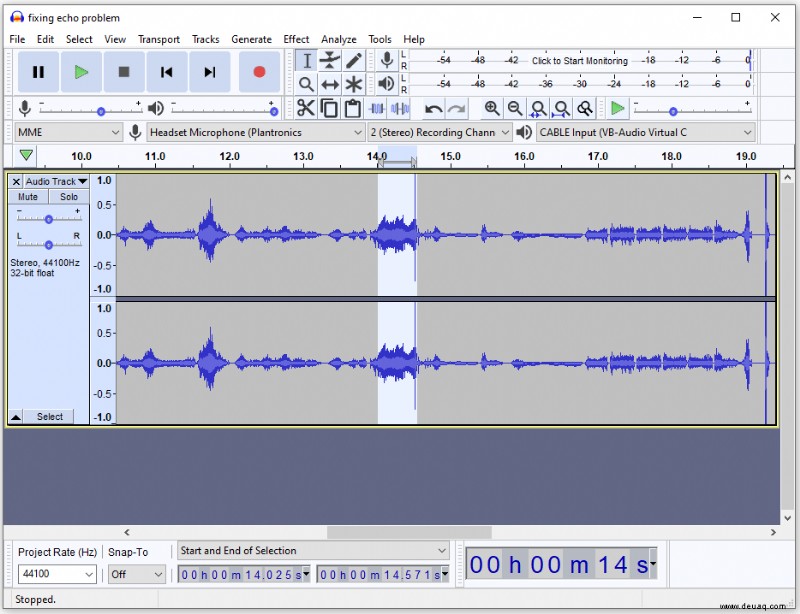Fit selection to window width
Image resolution: width=800 pixels, height=614 pixels.
[538, 108]
